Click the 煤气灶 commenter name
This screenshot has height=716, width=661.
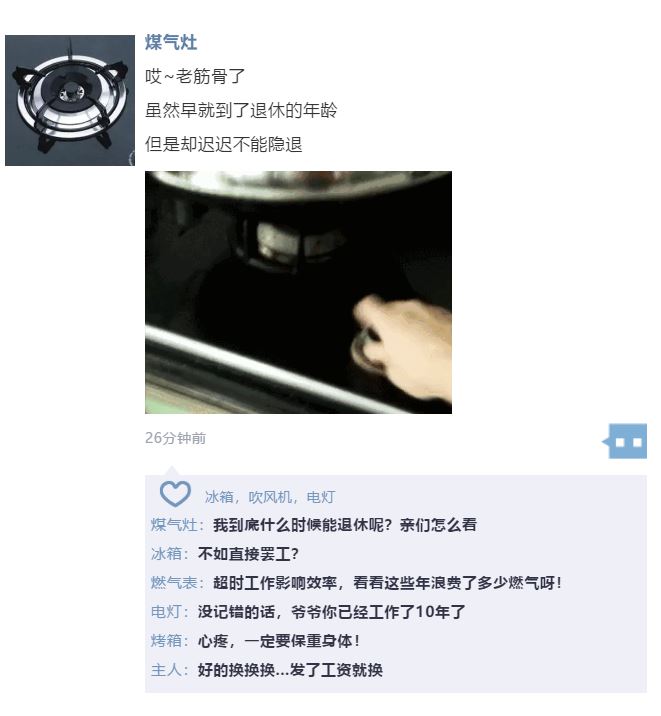click(x=174, y=525)
